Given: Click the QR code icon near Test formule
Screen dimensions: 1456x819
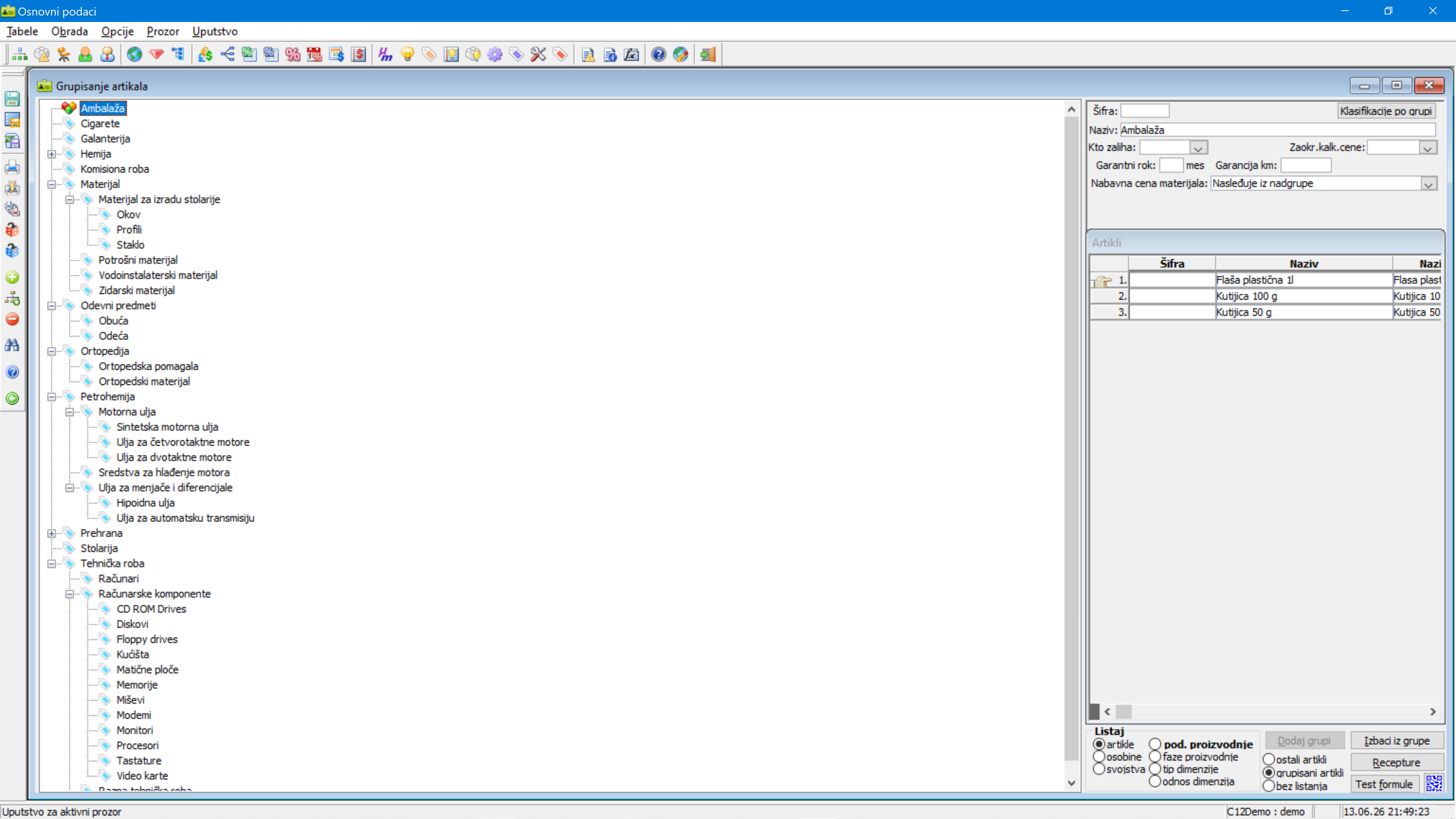Looking at the screenshot, I should click(1434, 783).
